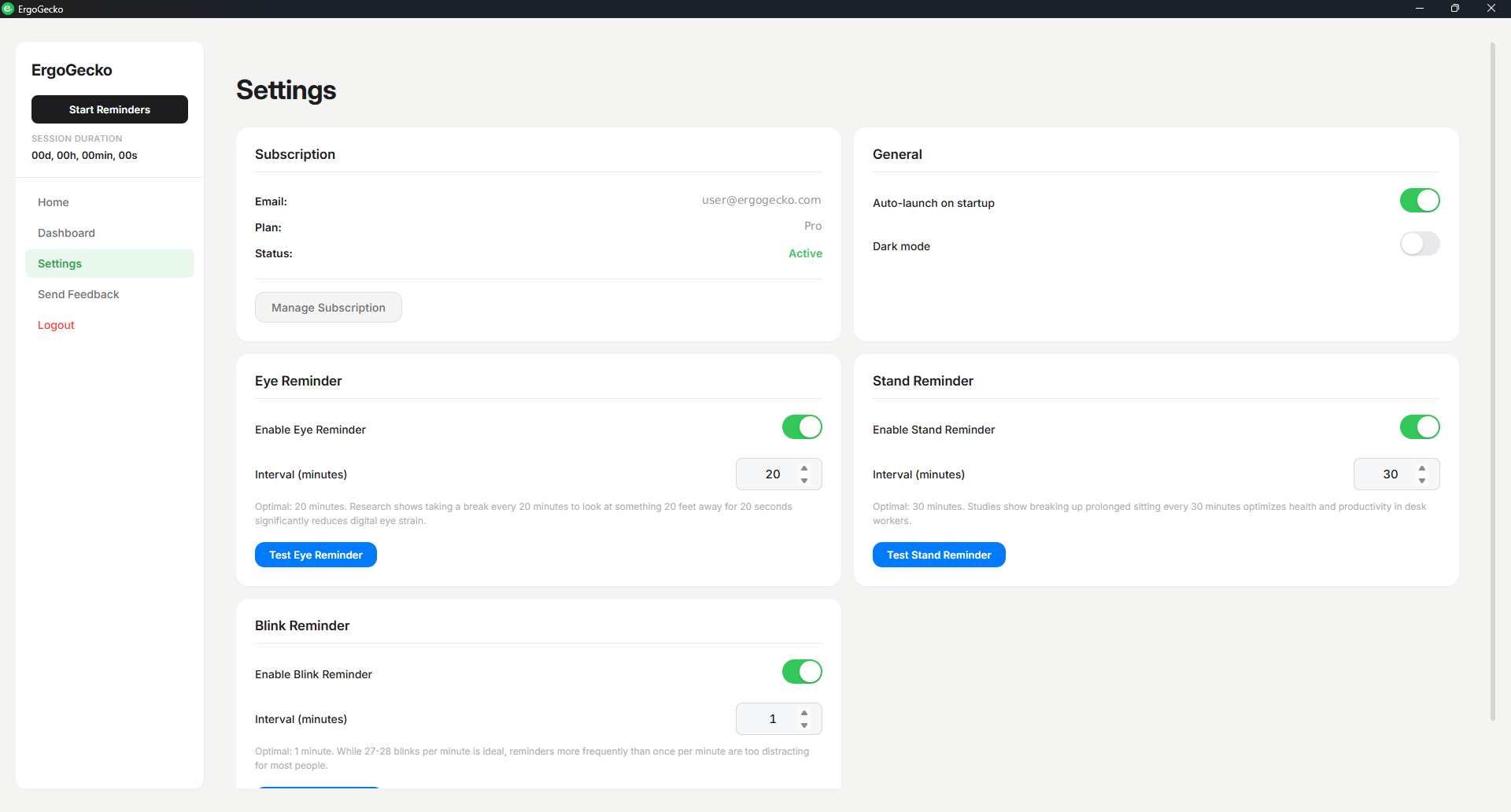Test the Eye Reminder
The image size is (1511, 812).
click(316, 555)
